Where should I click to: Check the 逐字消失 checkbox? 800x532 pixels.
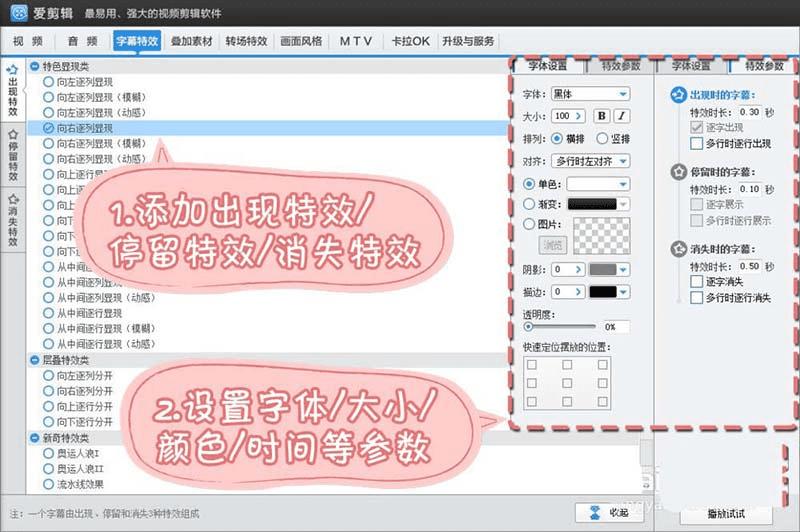(x=696, y=282)
